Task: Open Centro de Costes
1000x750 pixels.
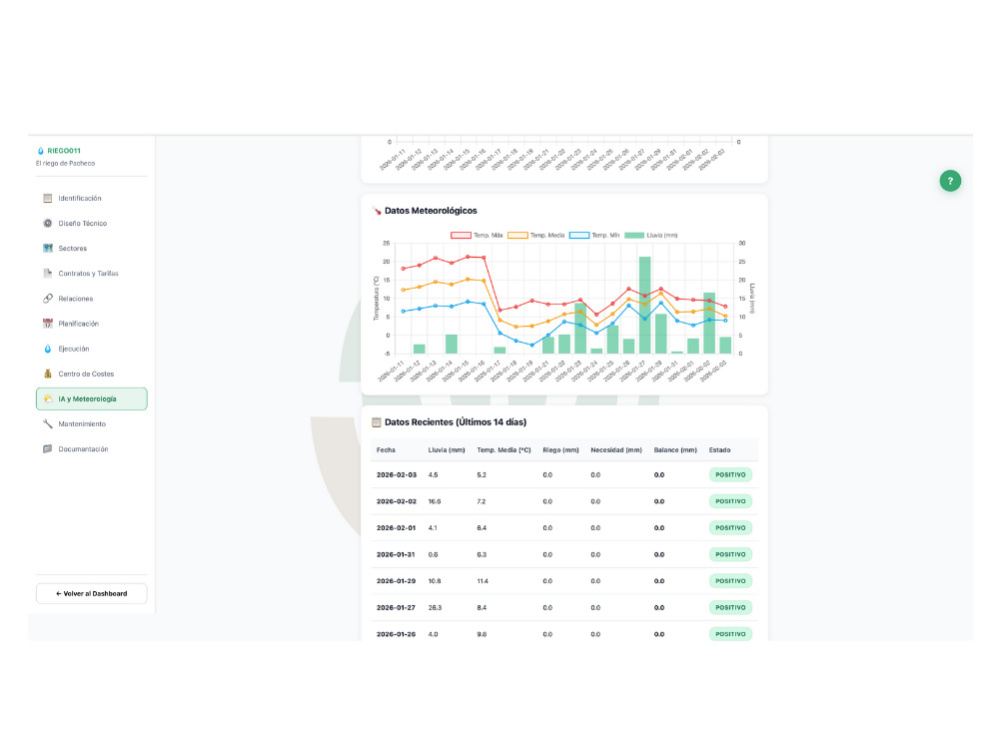Action: tap(92, 374)
